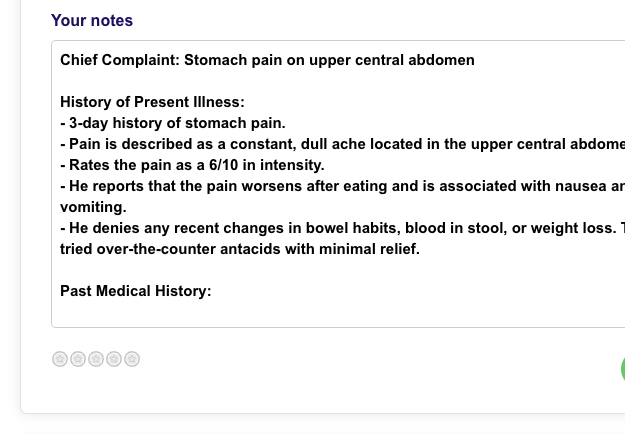Click the green button at right edge
Image resolution: width=625 pixels, height=434 pixels.
tap(621, 368)
